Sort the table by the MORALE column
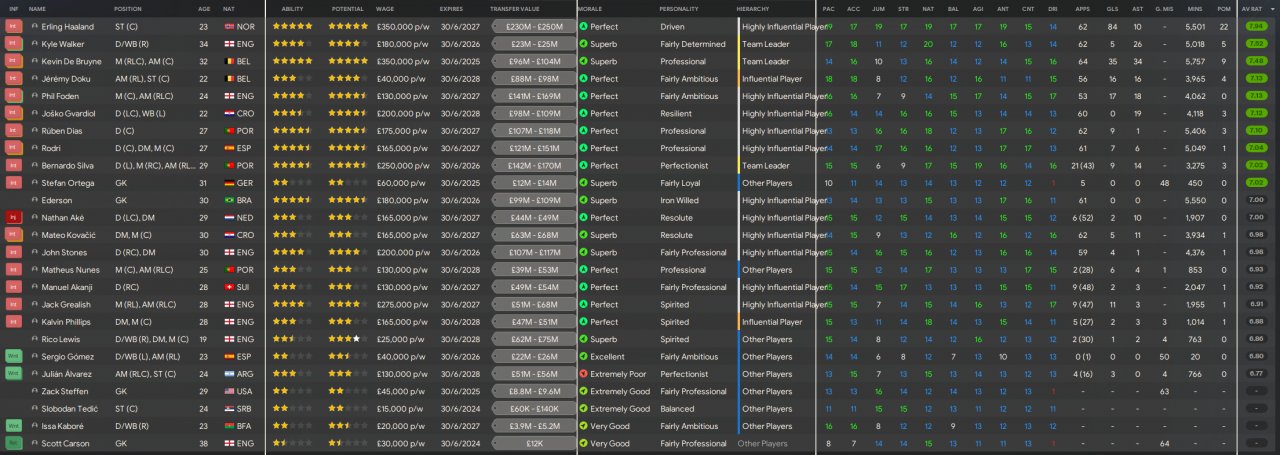Viewport: 1280px width, 455px height. coord(591,8)
